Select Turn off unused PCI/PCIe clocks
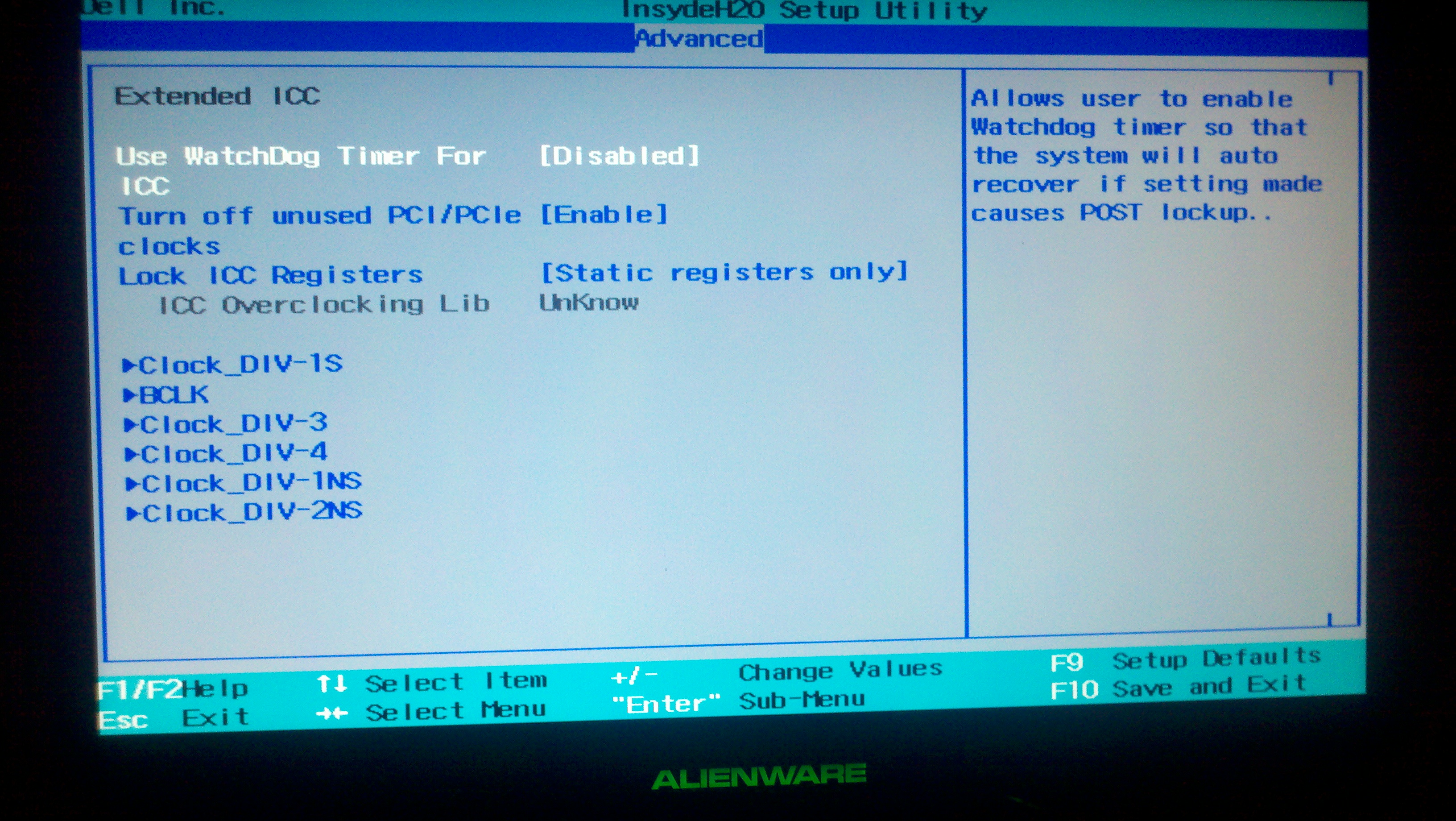 pyautogui.click(x=319, y=231)
